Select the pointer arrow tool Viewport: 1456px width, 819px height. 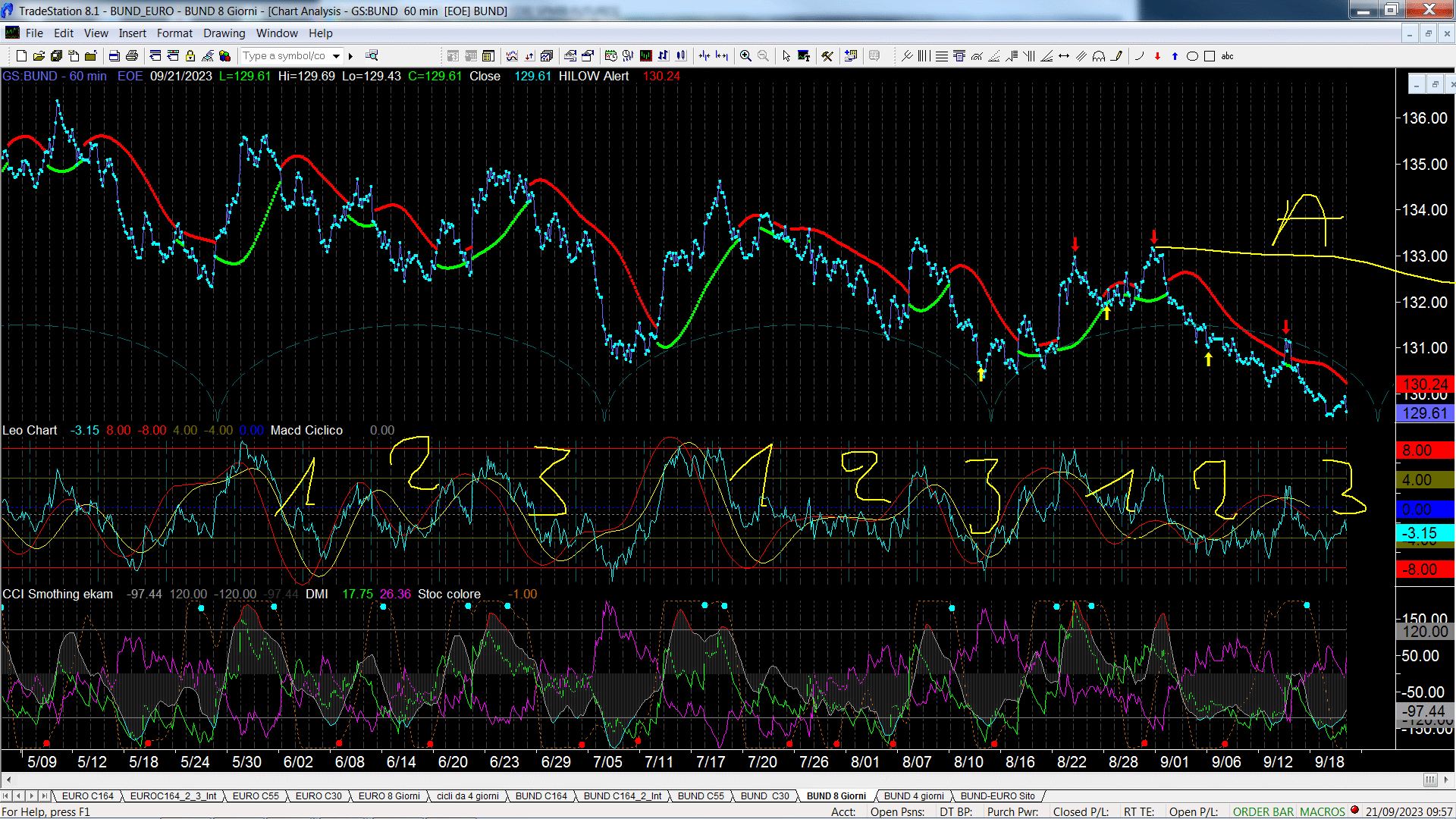click(786, 56)
